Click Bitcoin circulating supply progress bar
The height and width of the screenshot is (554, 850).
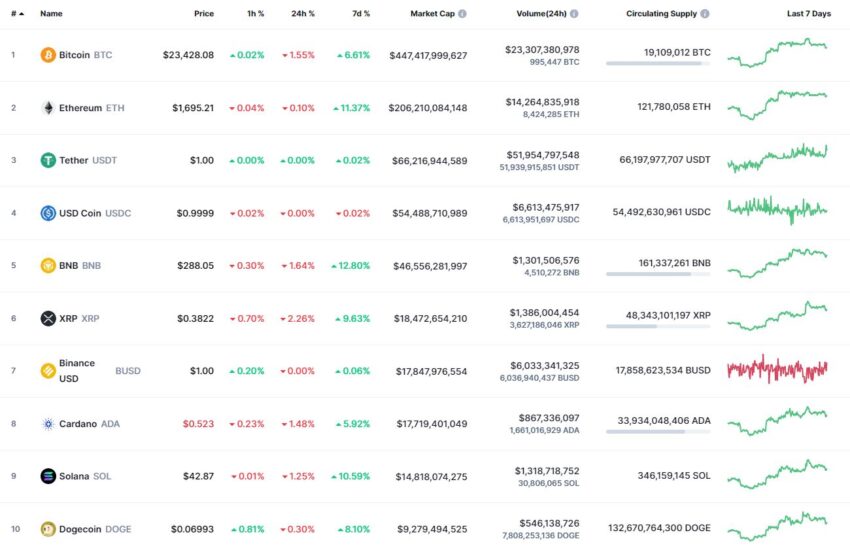658,63
